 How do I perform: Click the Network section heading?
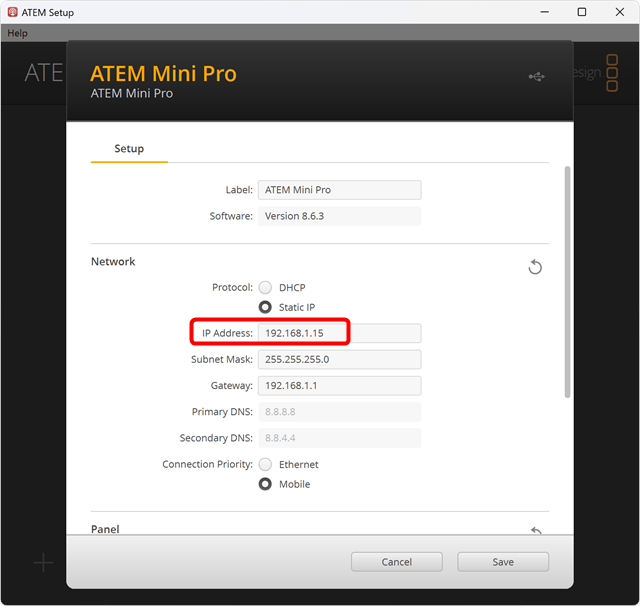click(x=113, y=262)
